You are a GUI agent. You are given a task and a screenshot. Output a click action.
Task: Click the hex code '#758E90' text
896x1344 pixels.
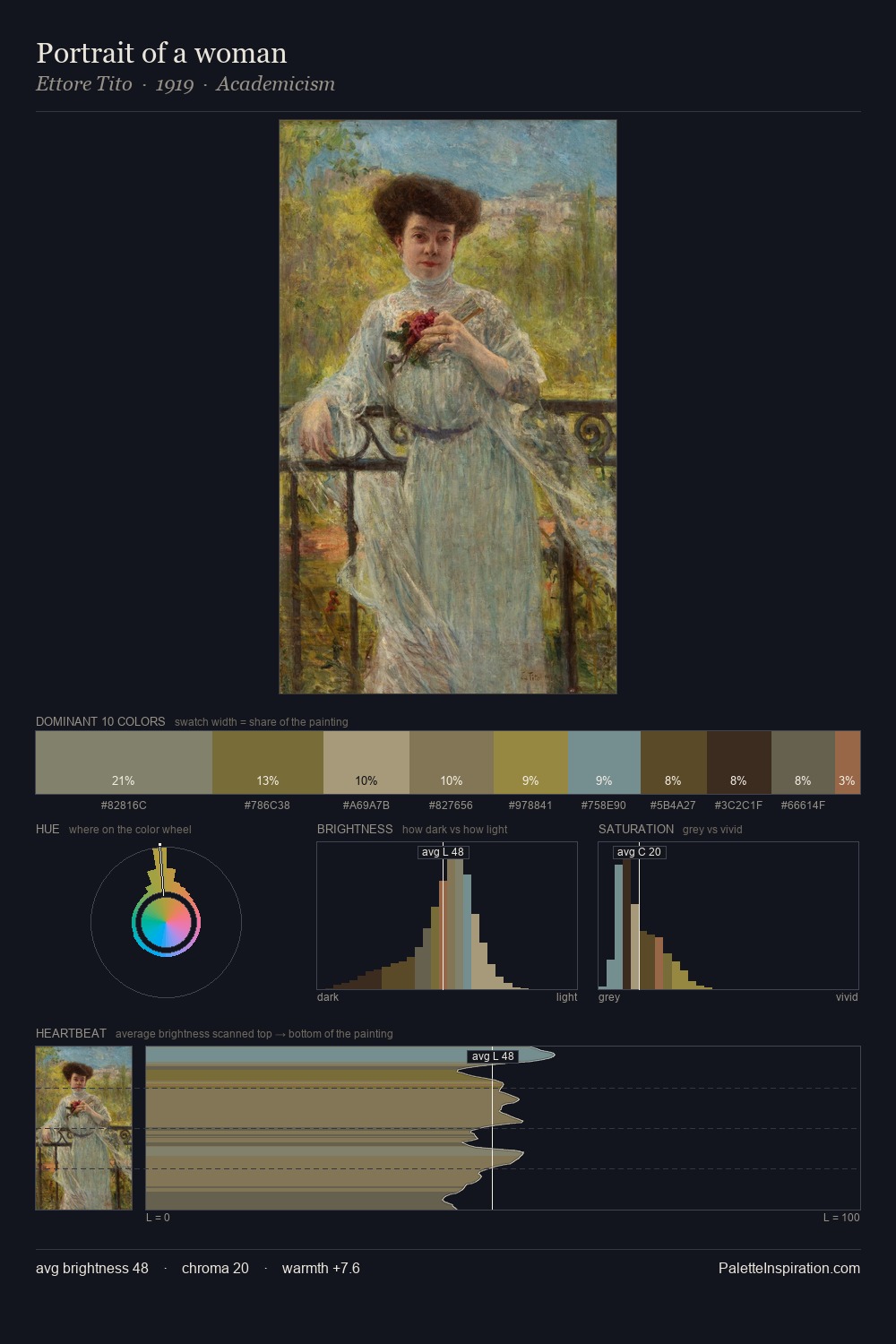tap(604, 806)
